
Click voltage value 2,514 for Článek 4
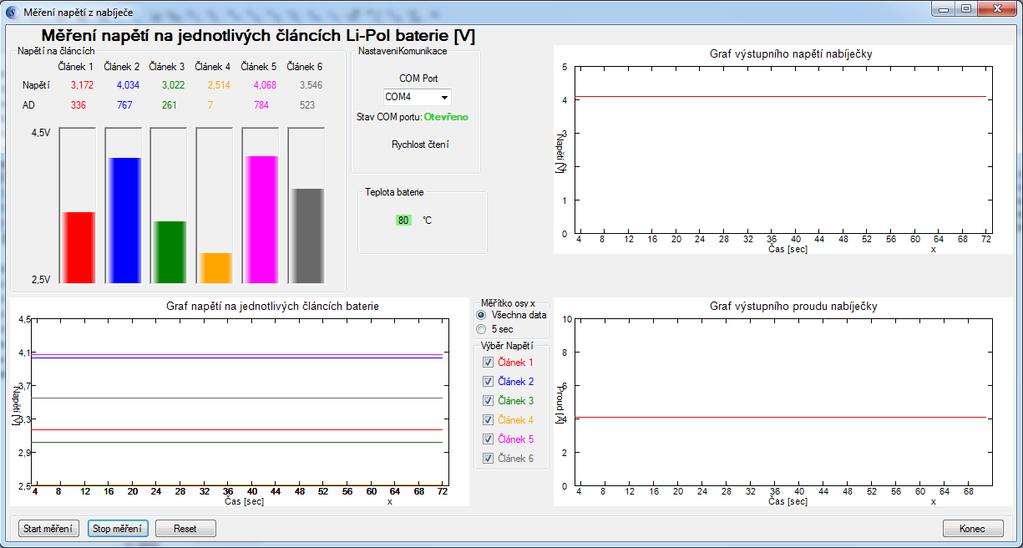219,85
